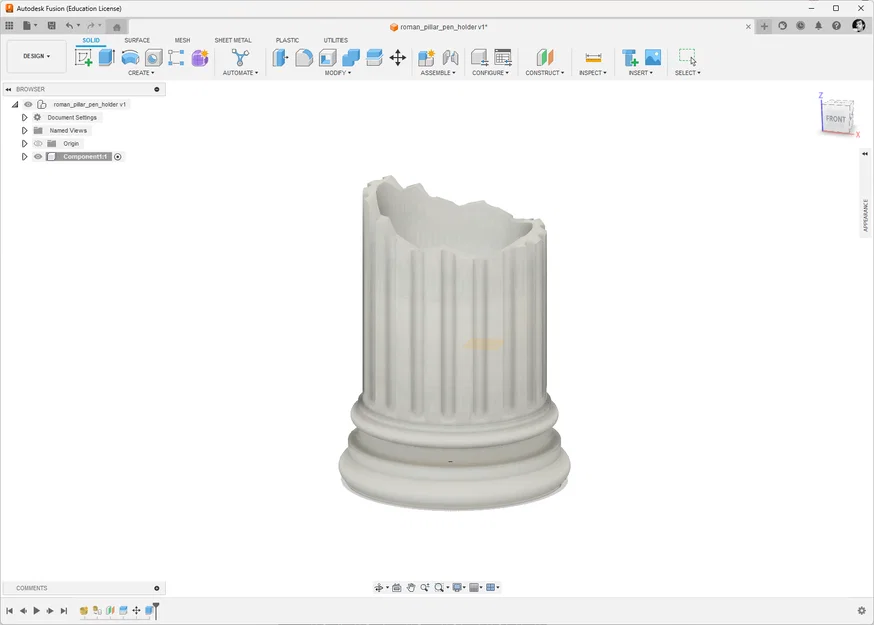874x625 pixels.
Task: Click the Configure Model icon
Action: pyautogui.click(x=479, y=57)
